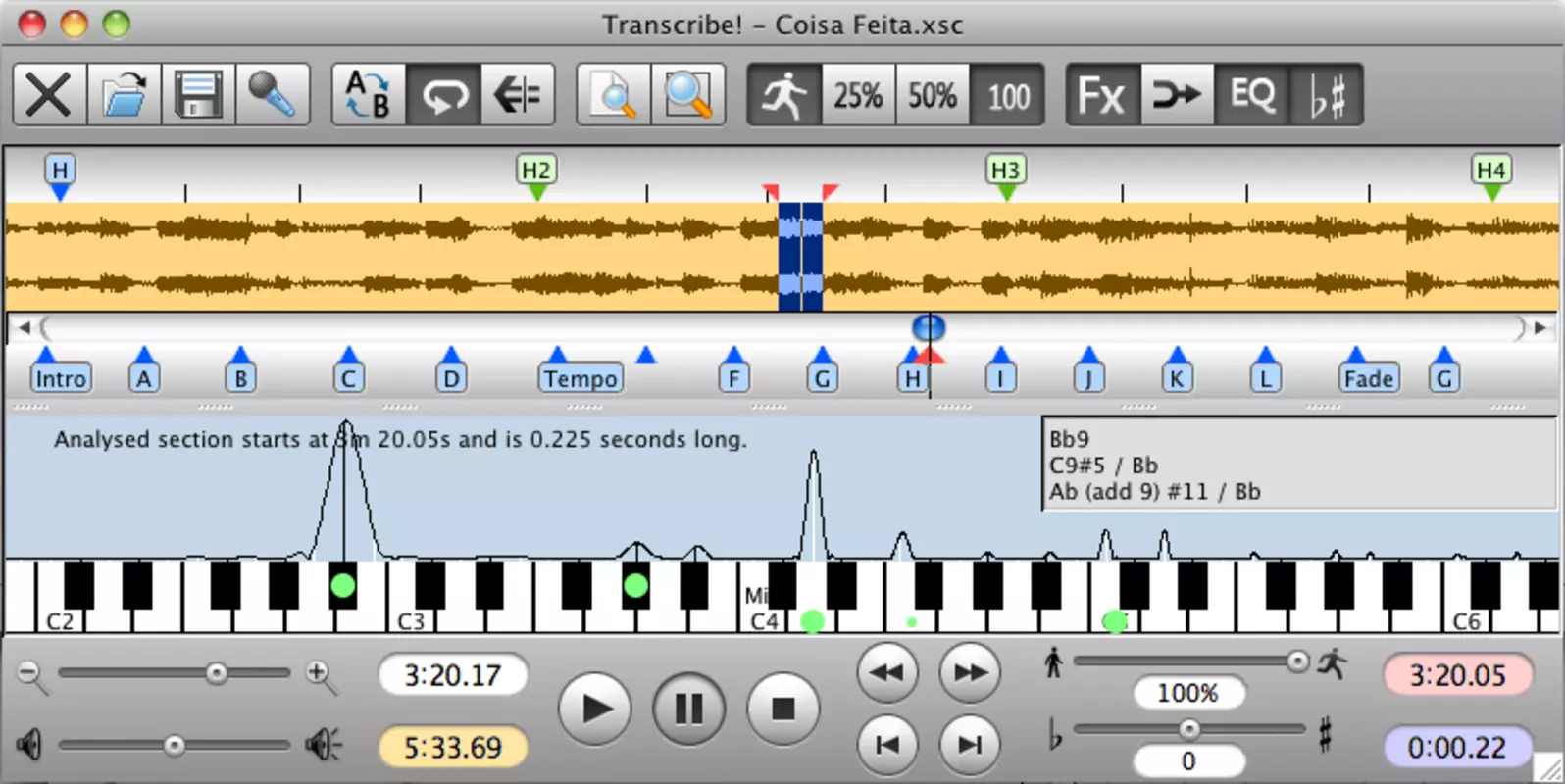This screenshot has width=1565, height=784.
Task: Click the Tempo section marker
Action: [581, 378]
